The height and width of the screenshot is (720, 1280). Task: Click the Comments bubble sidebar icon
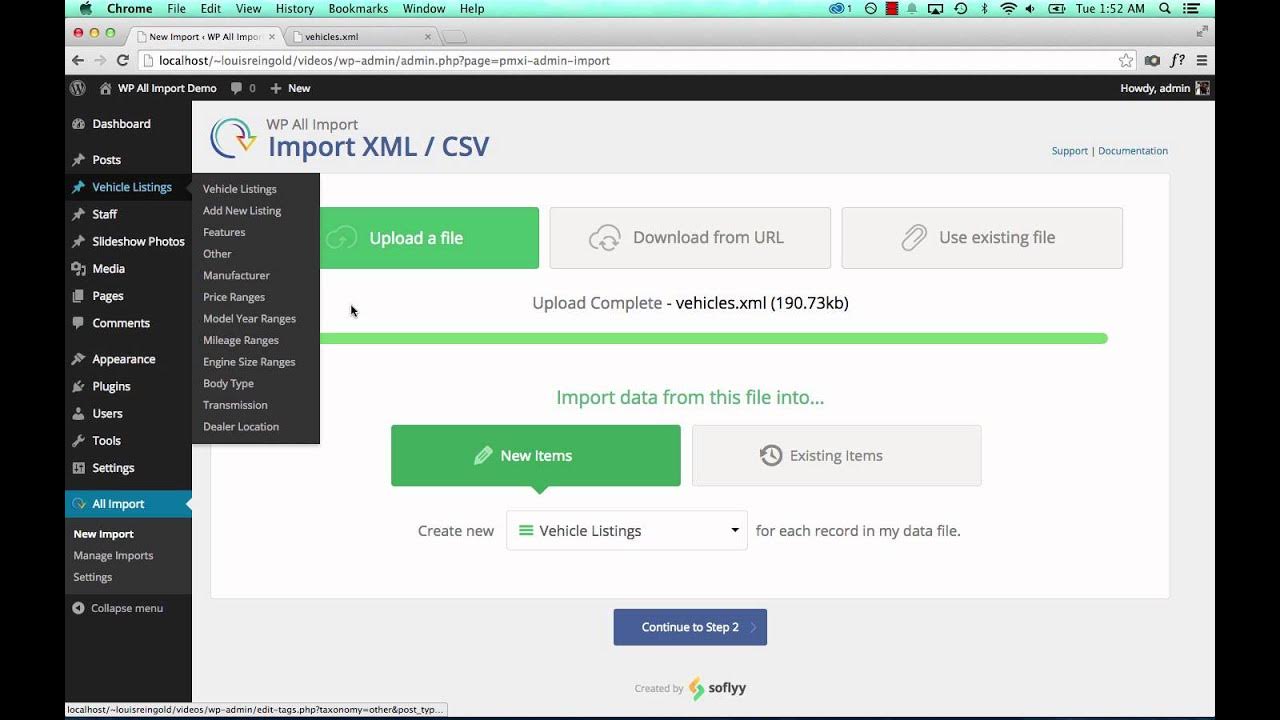[78, 323]
